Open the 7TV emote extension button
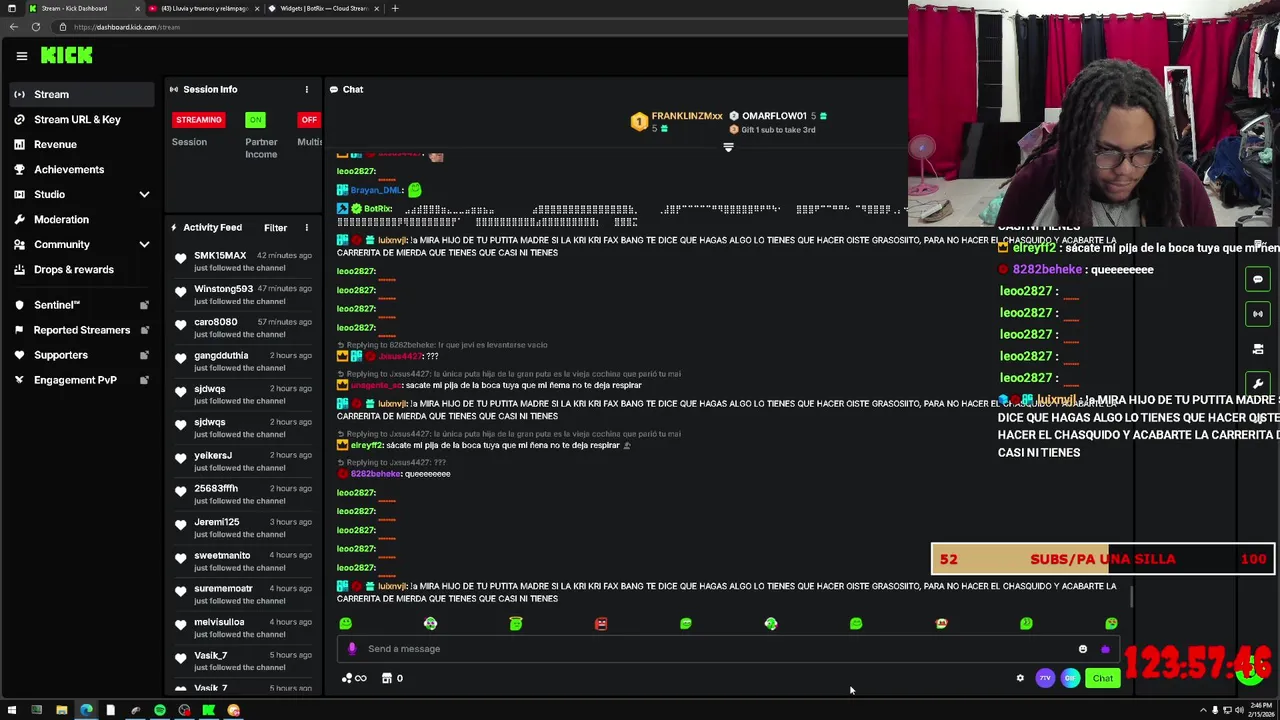Screen dimensions: 1280x720 click(1045, 678)
